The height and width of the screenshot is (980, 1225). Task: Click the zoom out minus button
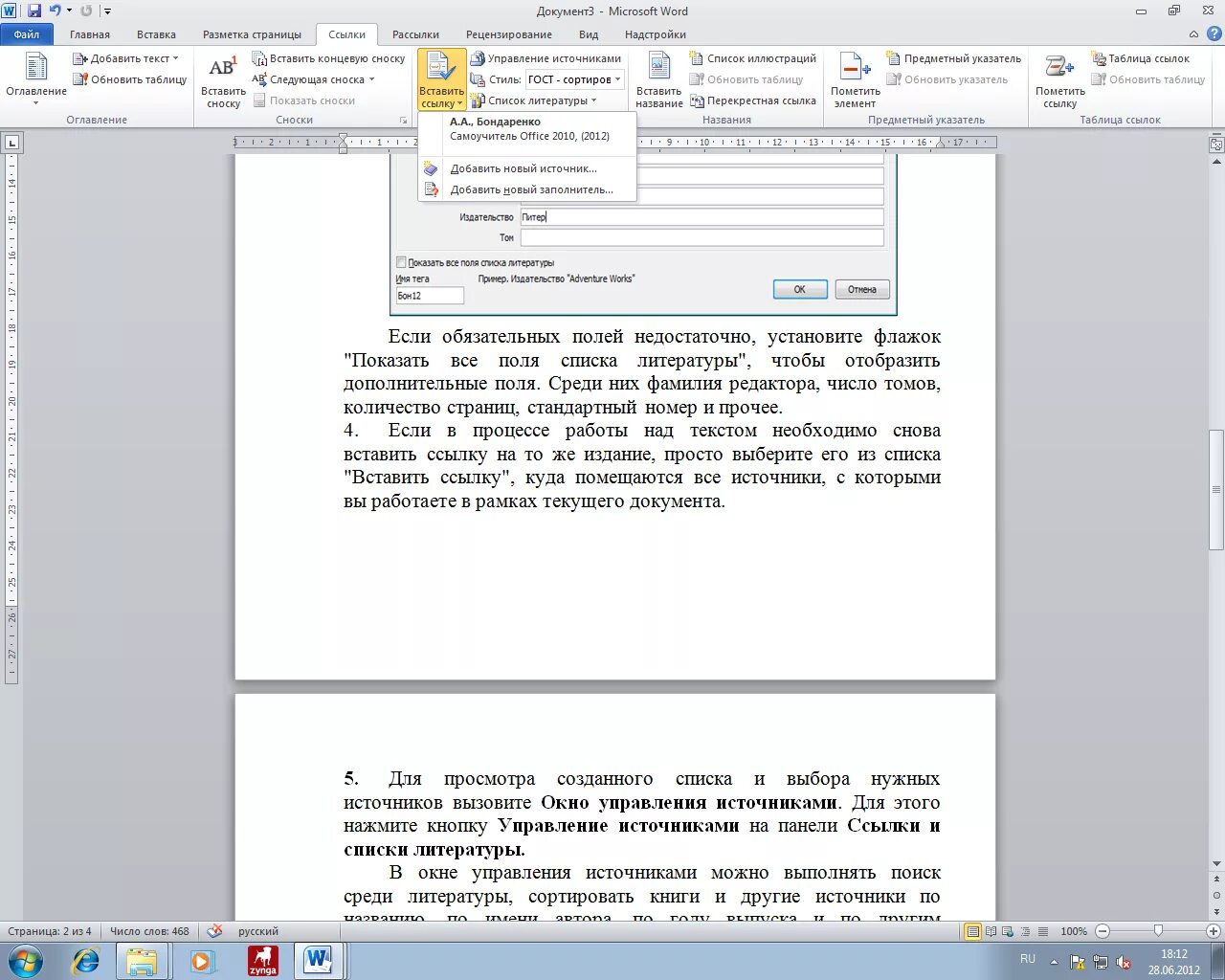(1102, 931)
